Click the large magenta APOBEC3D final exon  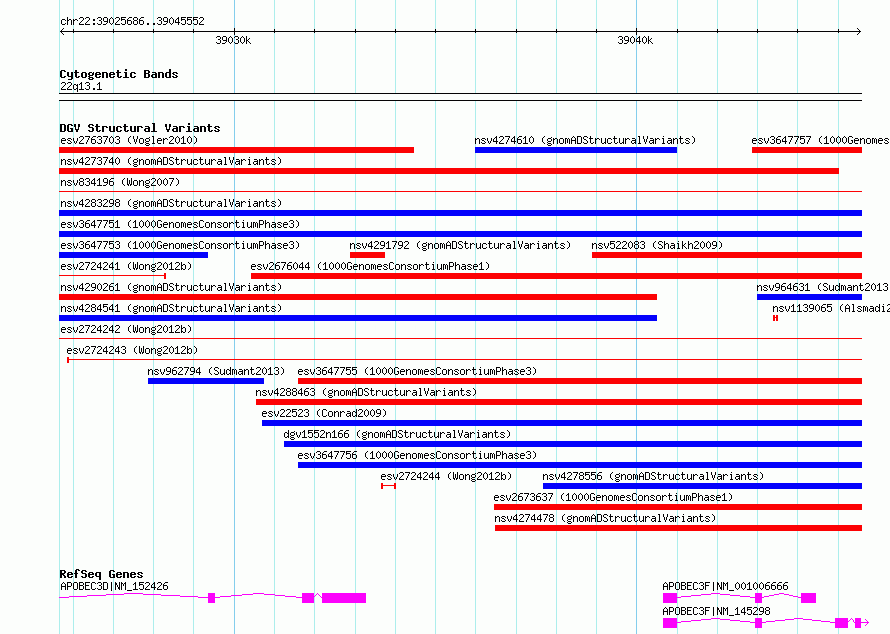pos(344,598)
